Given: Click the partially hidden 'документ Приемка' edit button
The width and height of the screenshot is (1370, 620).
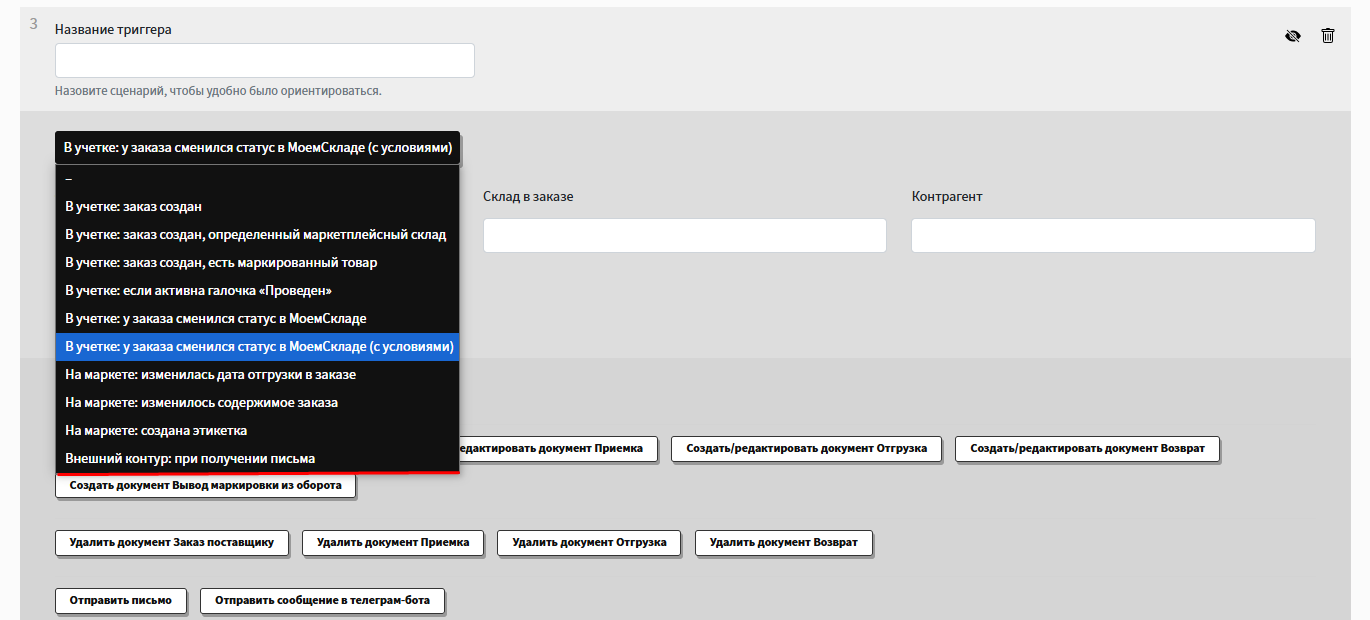Looking at the screenshot, I should (558, 449).
